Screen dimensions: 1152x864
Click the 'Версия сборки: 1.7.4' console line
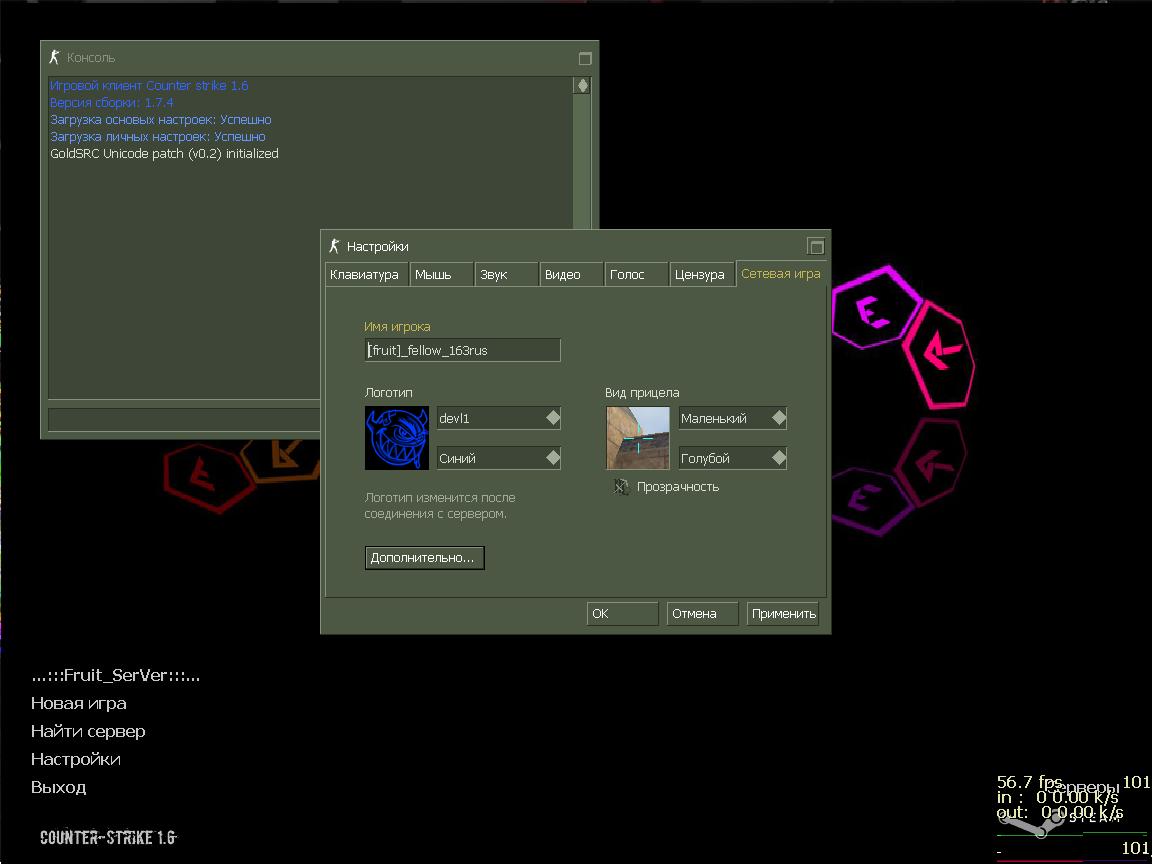click(112, 102)
